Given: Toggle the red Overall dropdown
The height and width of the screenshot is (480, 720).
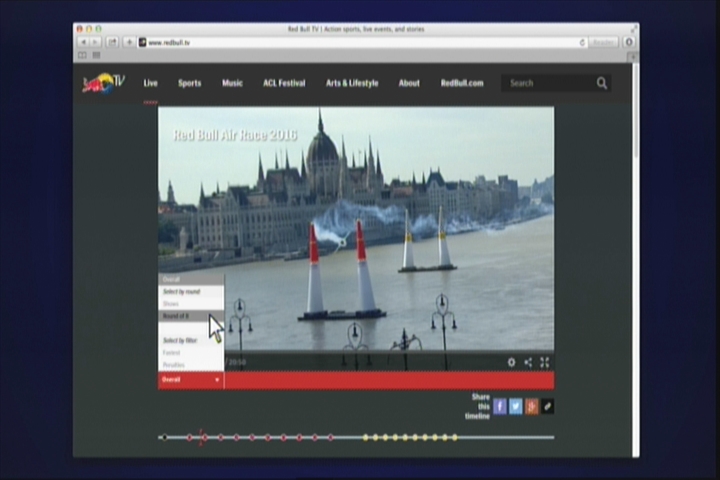Looking at the screenshot, I should tap(191, 380).
